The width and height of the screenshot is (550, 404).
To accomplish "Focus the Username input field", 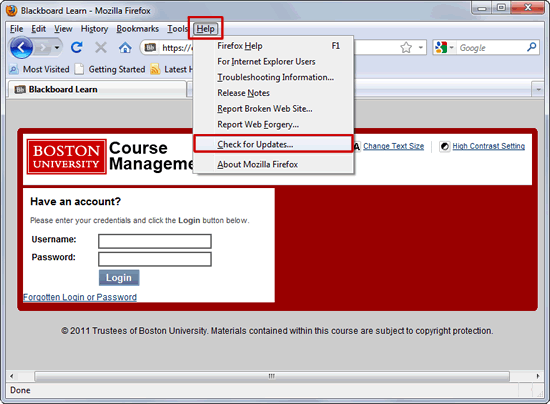I will [155, 241].
